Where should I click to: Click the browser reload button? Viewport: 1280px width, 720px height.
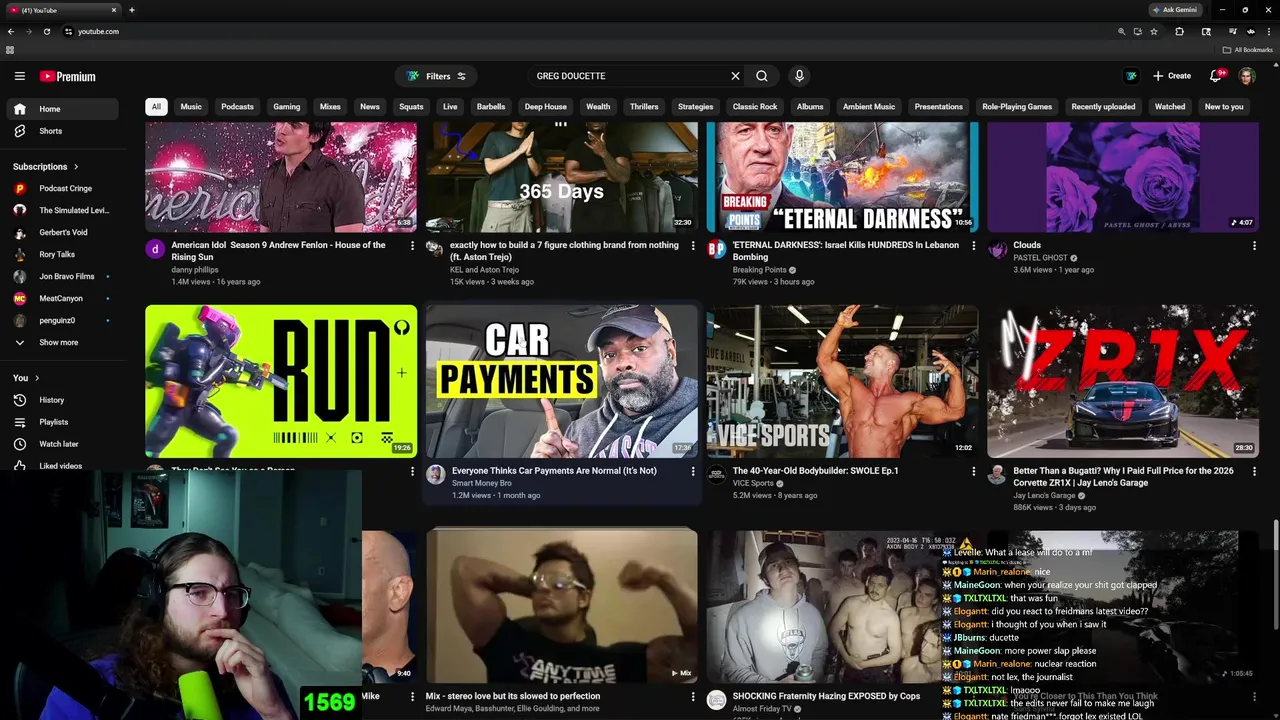point(47,32)
